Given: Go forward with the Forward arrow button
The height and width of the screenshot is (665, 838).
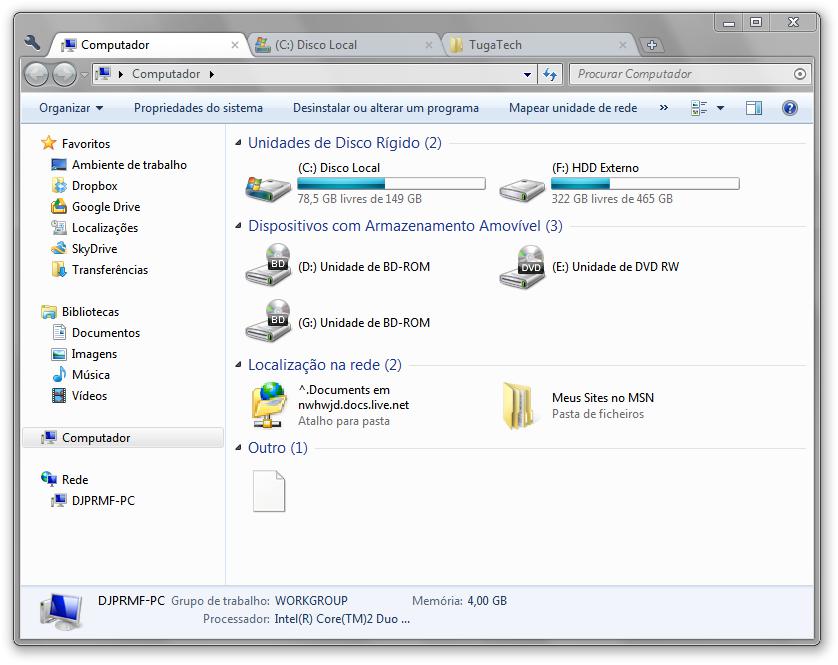Looking at the screenshot, I should point(64,74).
